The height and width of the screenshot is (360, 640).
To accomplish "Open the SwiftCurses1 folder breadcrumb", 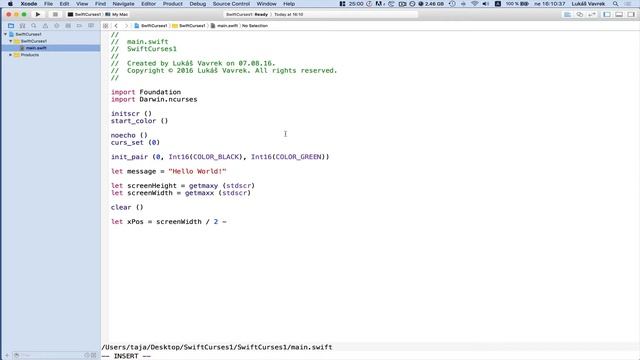I will pos(189,26).
